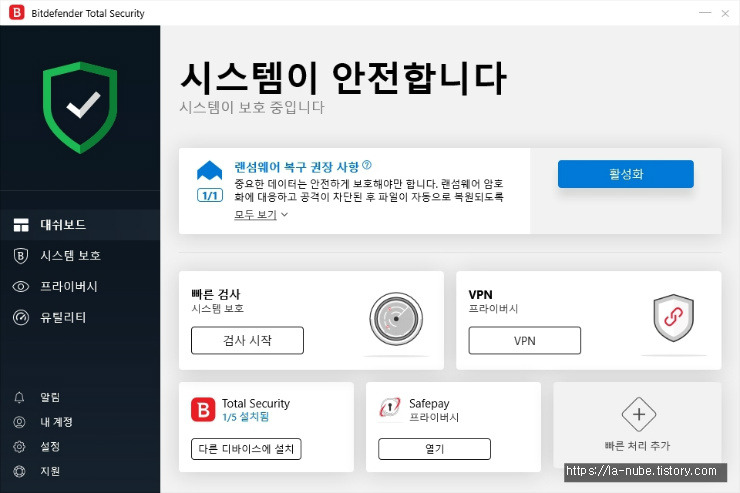Screen dimensions: 740x493
Task: Expand the chevron next to 모두 보기
Action: click(x=285, y=215)
